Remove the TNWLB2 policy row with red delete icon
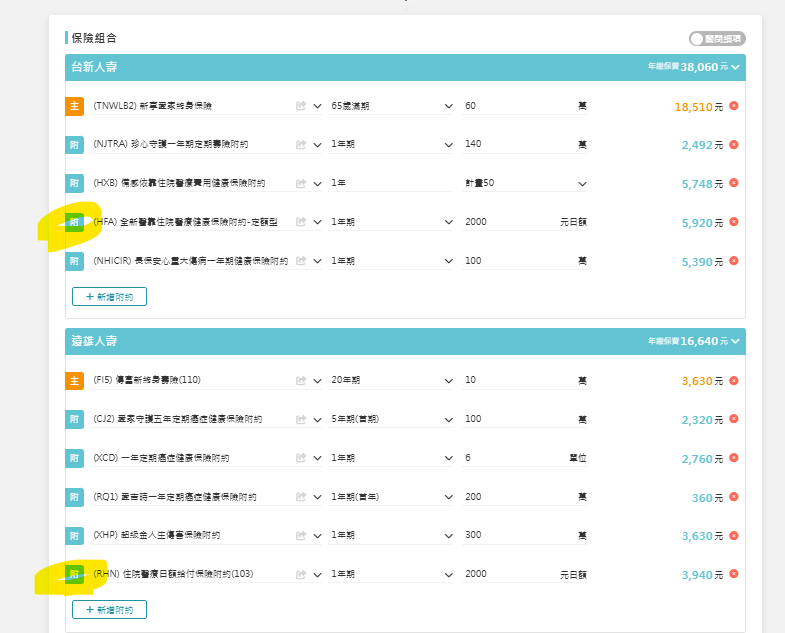 (x=733, y=105)
